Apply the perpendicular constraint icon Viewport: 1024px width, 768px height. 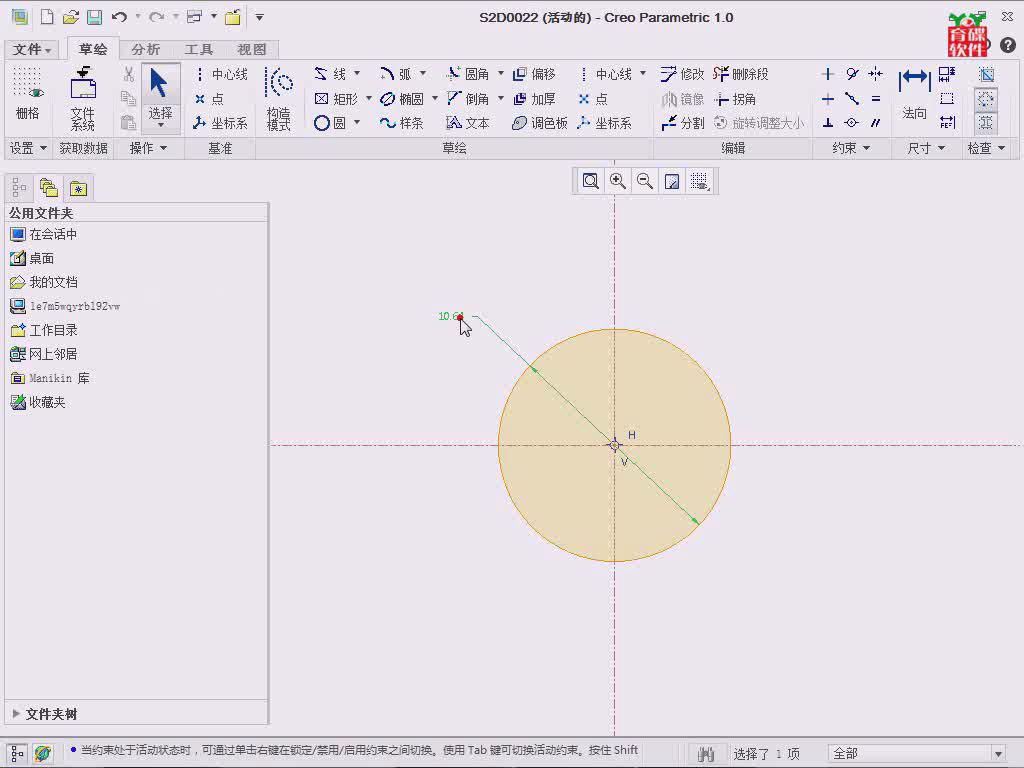827,123
